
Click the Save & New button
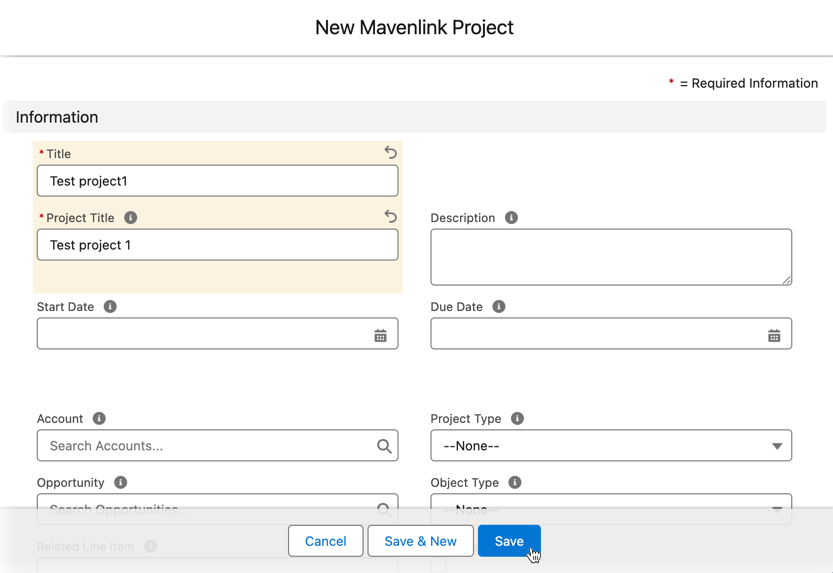[420, 541]
